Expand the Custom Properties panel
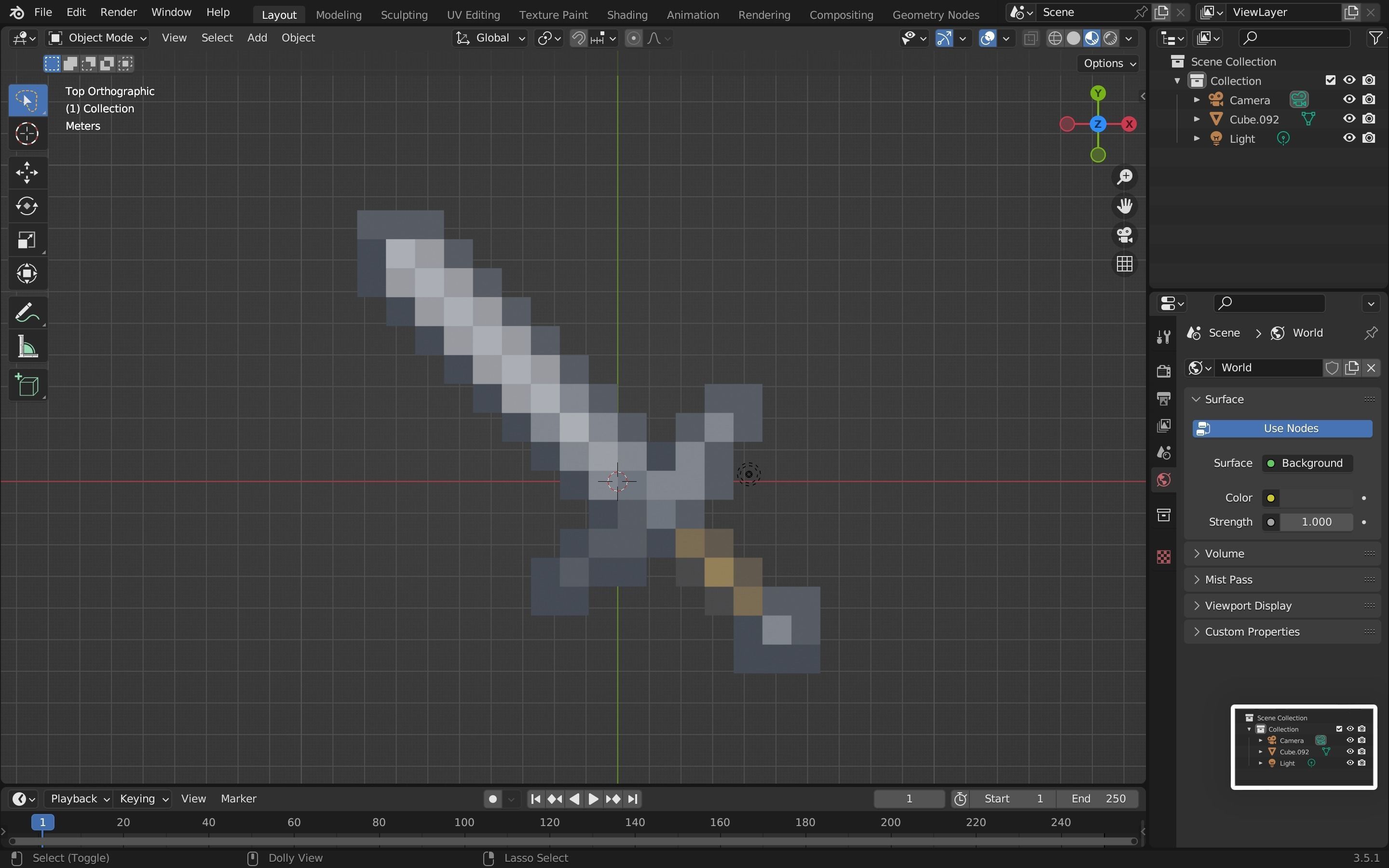The image size is (1389, 868). 1282,632
